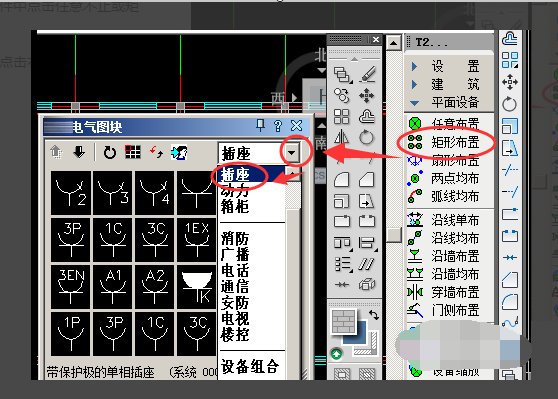Choose 电话 category in list
The width and height of the screenshot is (558, 399).
[x=235, y=271]
